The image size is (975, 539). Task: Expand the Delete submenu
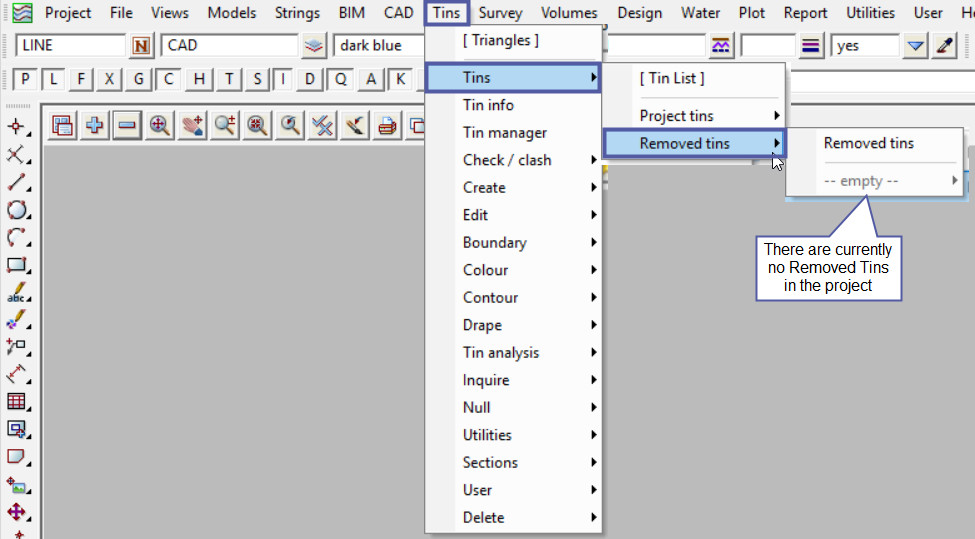click(513, 517)
